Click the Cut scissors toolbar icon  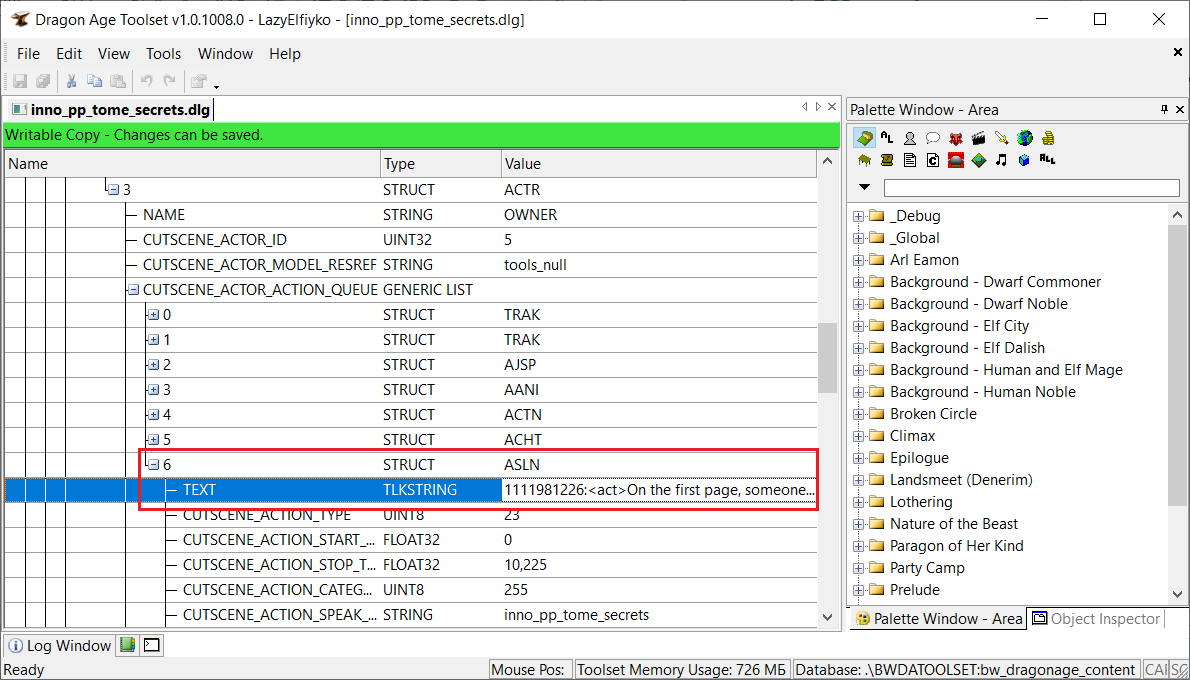(72, 80)
